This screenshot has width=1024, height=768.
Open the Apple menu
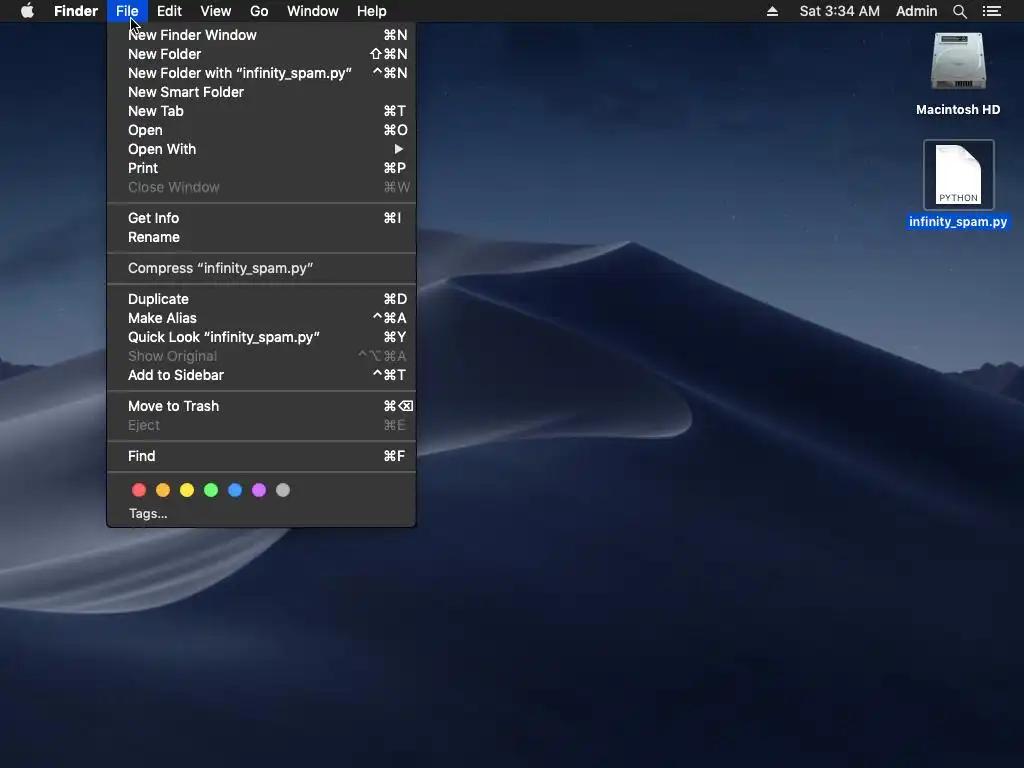(27, 11)
